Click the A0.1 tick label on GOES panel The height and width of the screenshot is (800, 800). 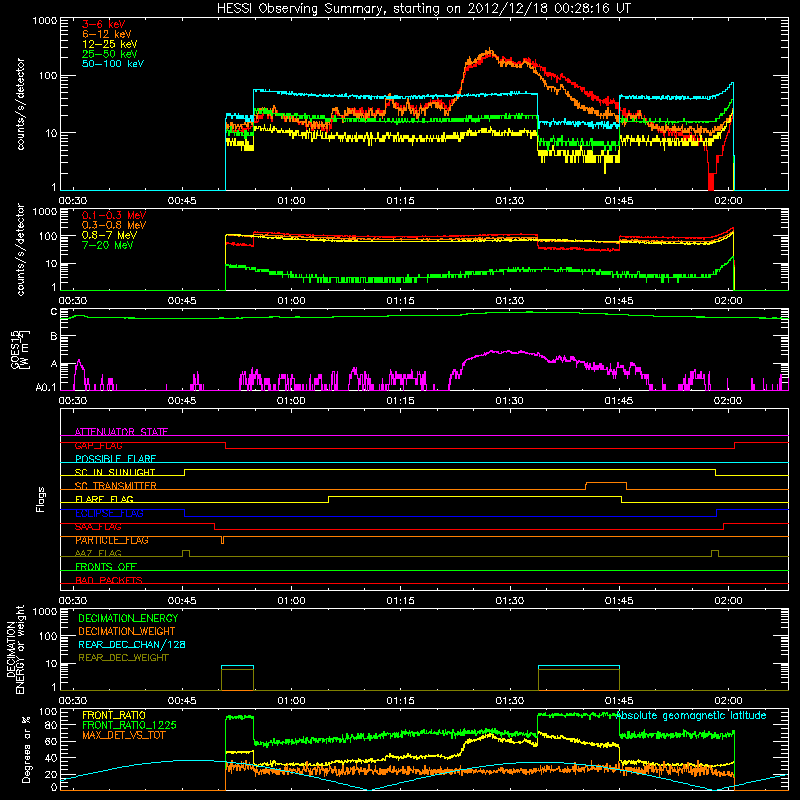(46, 388)
